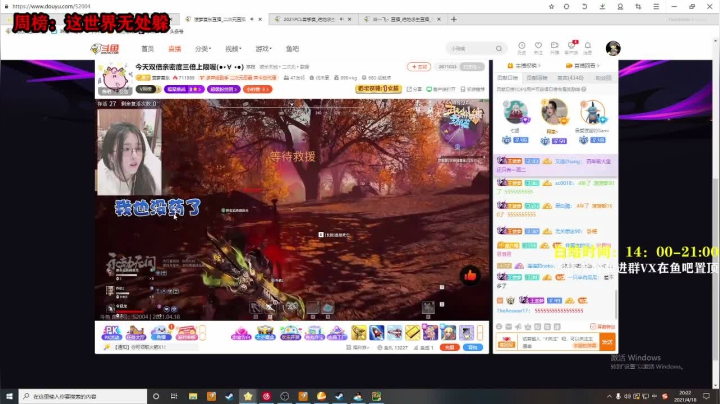
Task: Click the browser downloads arrow icon
Action: pos(602,6)
